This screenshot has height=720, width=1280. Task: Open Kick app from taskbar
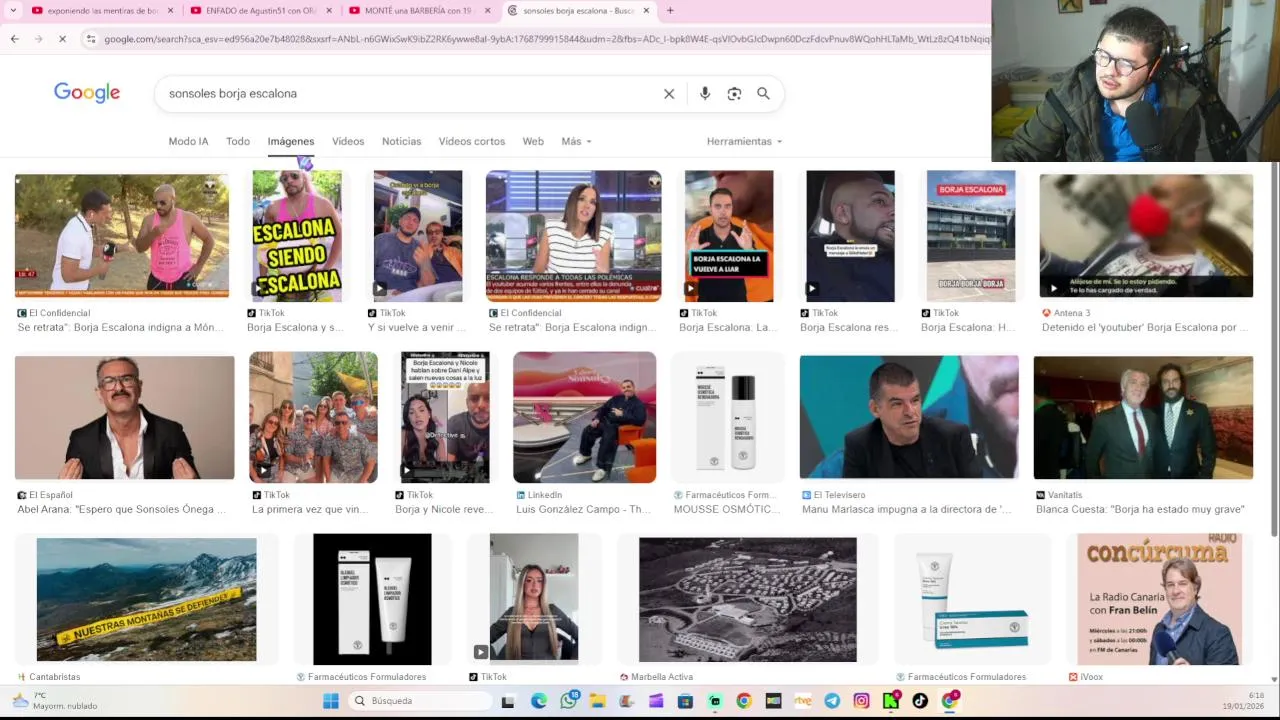(890, 701)
